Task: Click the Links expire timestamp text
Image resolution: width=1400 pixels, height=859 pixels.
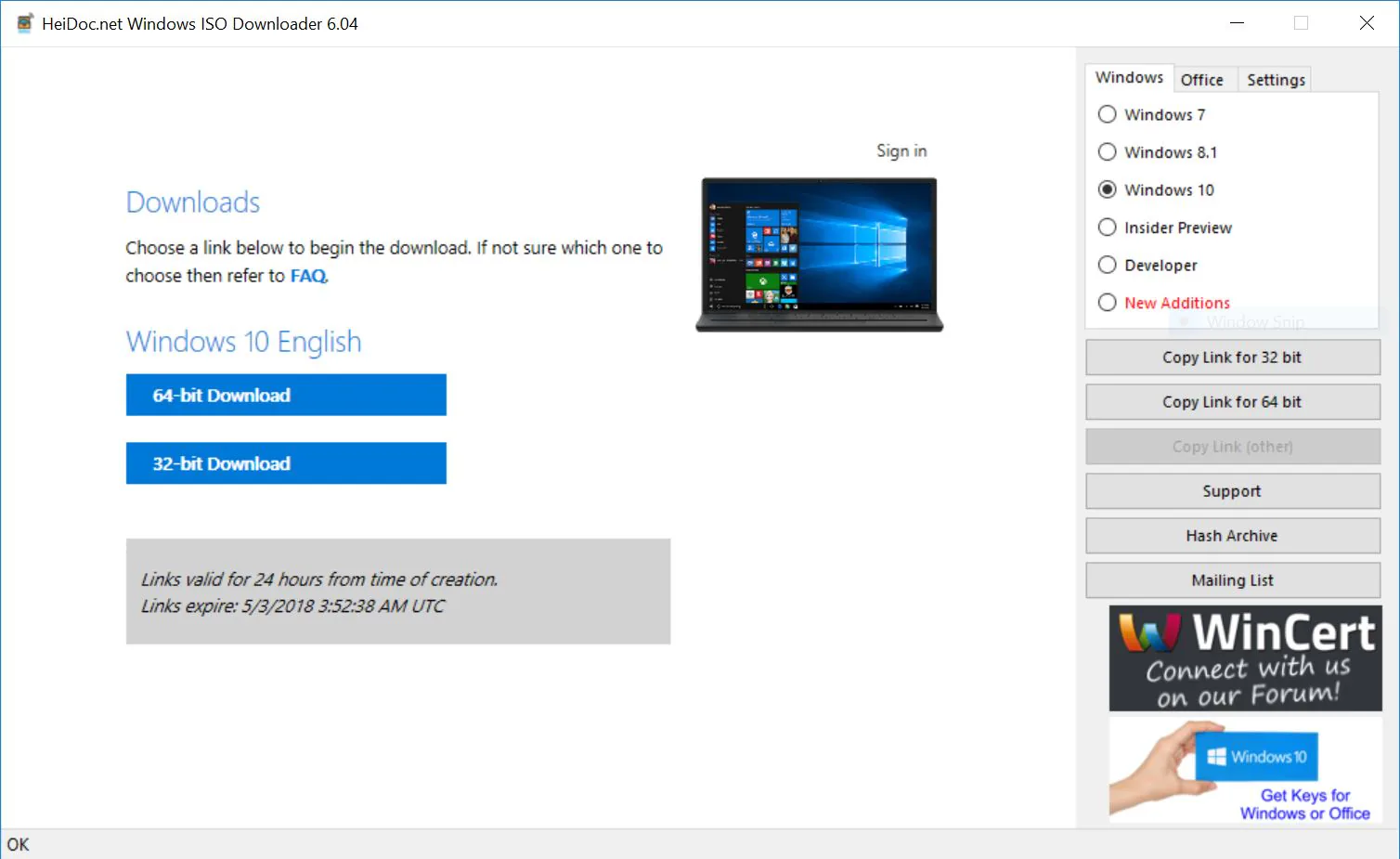Action: [x=292, y=606]
